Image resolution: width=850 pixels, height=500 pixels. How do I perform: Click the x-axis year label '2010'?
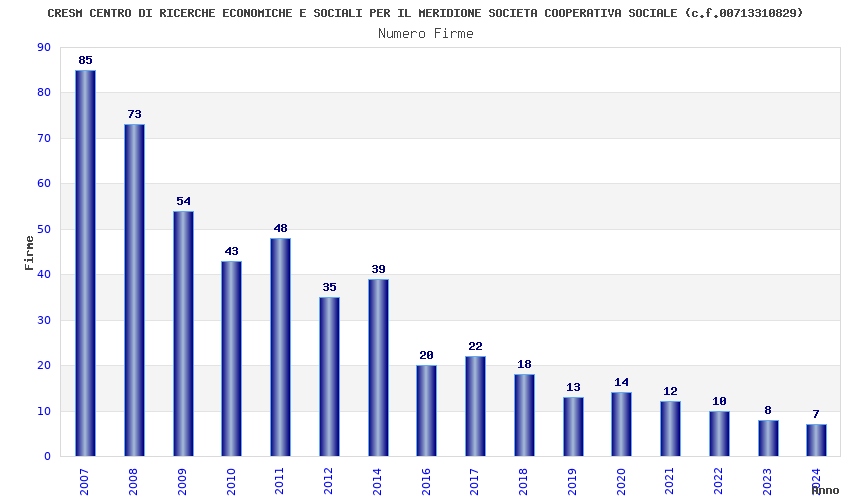pos(231,482)
